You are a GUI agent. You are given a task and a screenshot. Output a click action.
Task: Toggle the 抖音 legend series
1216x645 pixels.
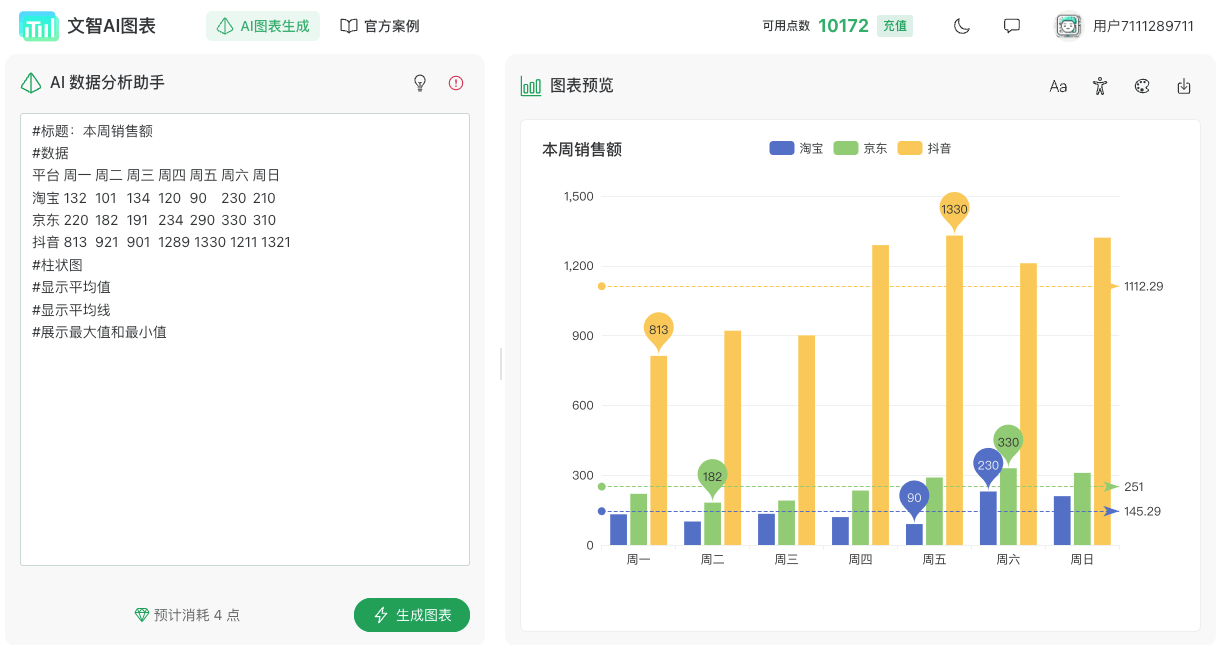[924, 148]
